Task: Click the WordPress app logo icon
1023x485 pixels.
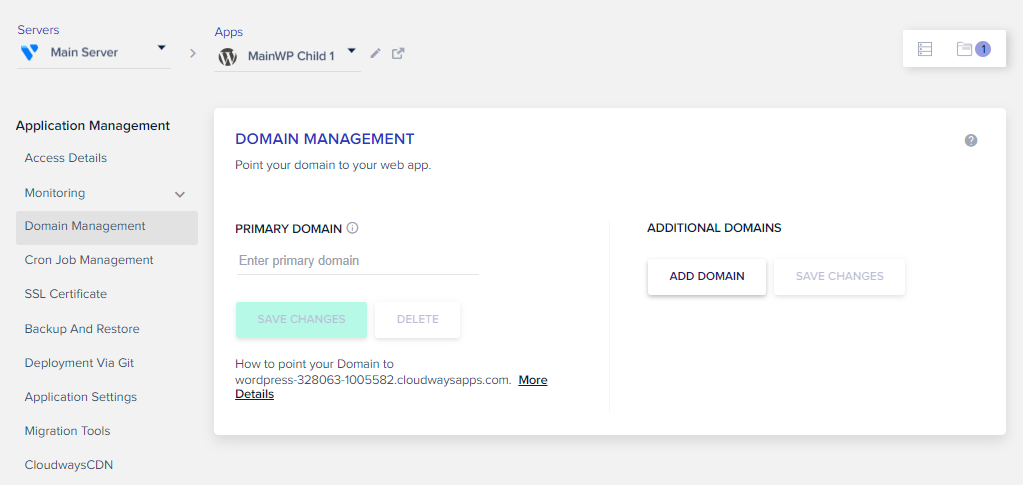Action: (227, 57)
